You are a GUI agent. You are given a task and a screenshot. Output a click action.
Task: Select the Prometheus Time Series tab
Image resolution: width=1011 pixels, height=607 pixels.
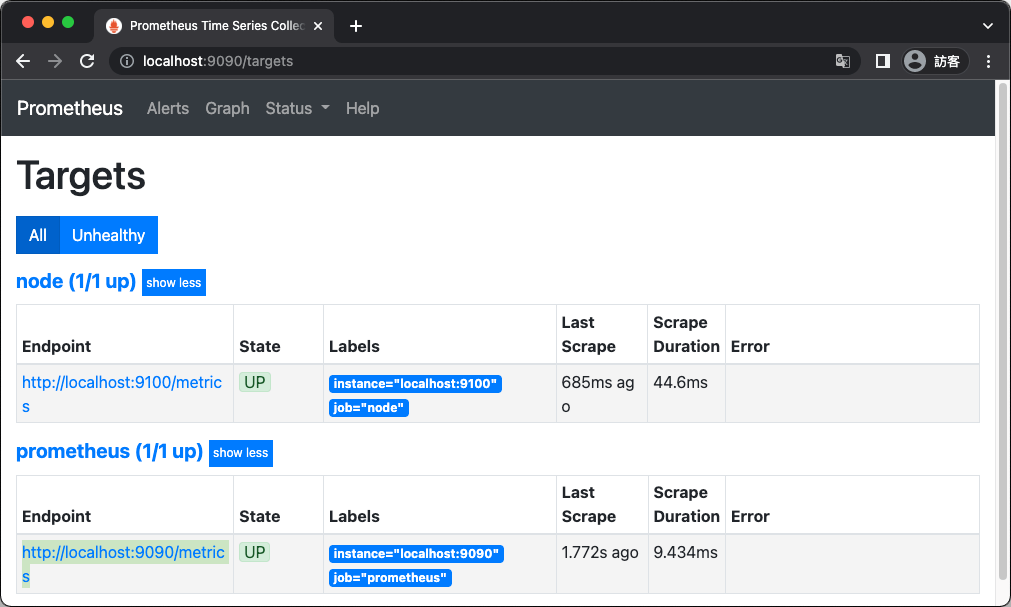(213, 26)
